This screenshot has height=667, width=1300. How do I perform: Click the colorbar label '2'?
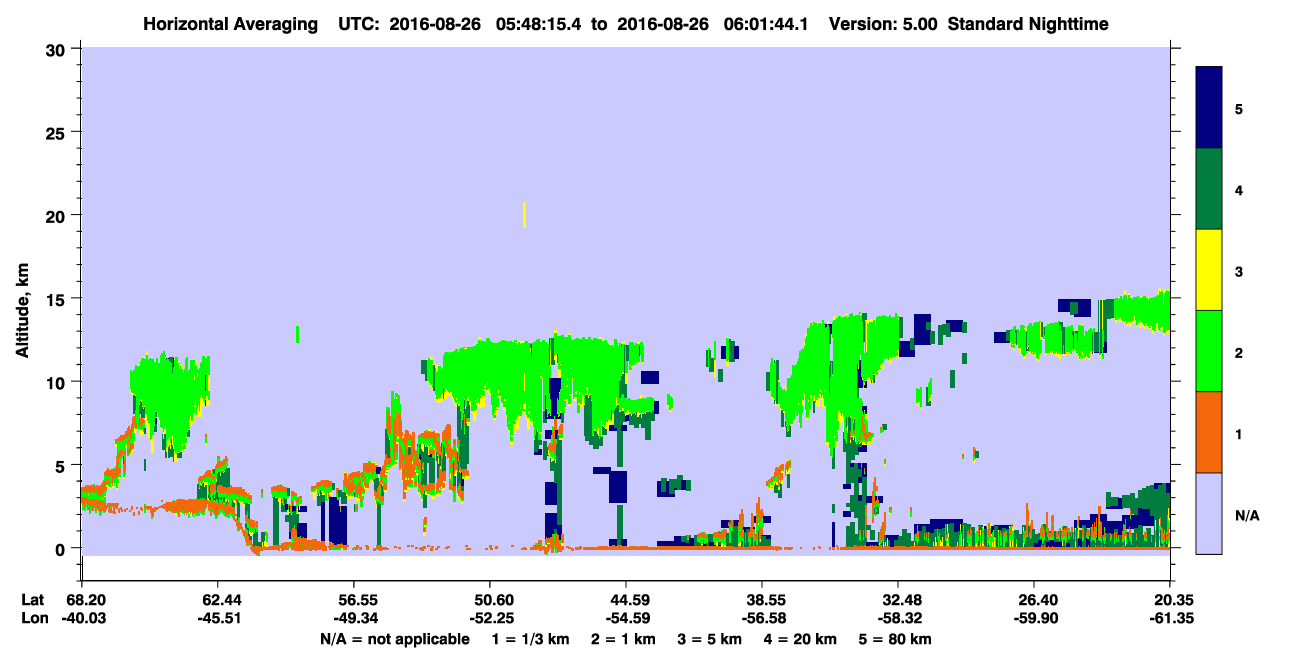(x=1239, y=352)
